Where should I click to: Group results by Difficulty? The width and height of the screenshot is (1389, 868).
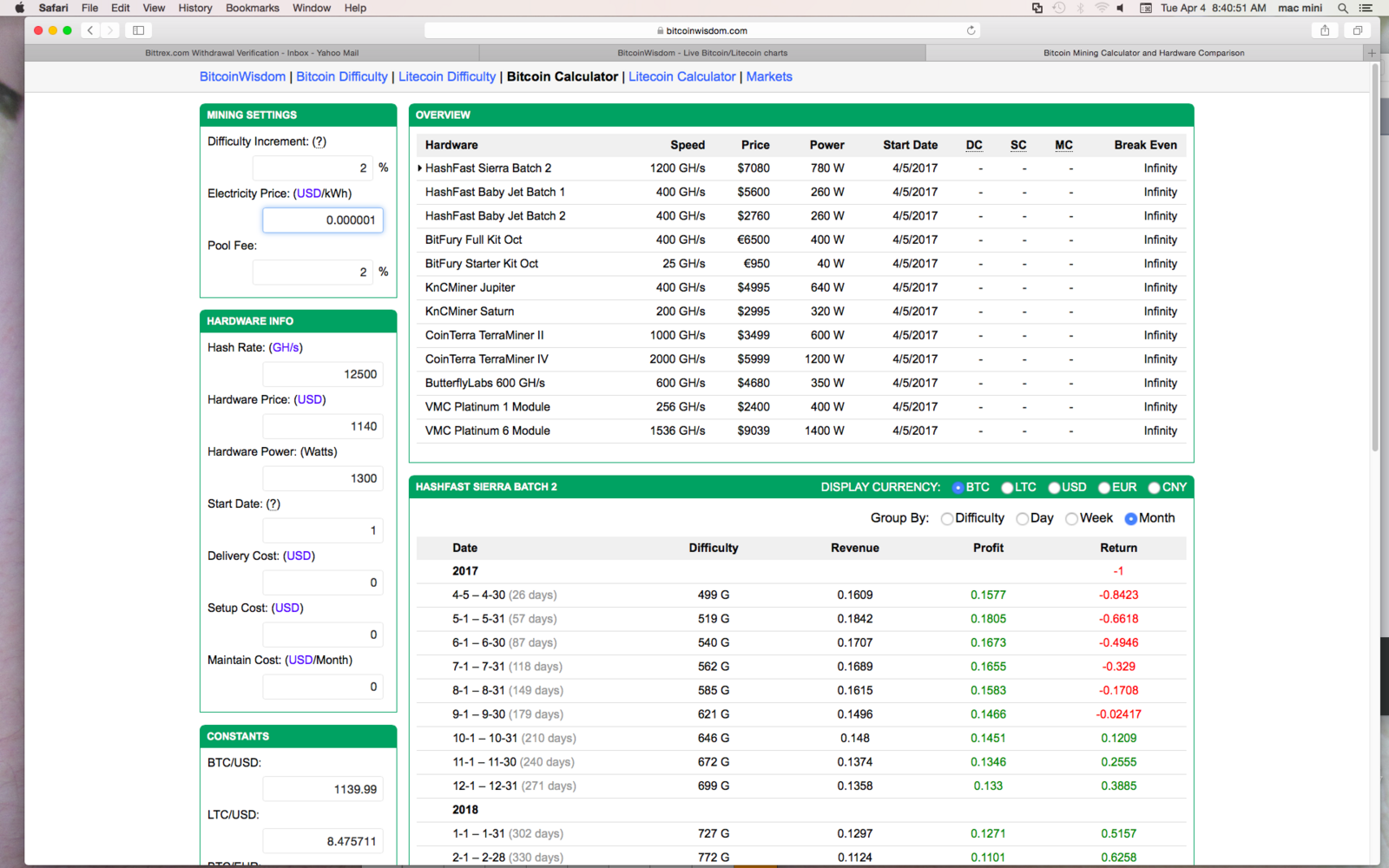947,519
